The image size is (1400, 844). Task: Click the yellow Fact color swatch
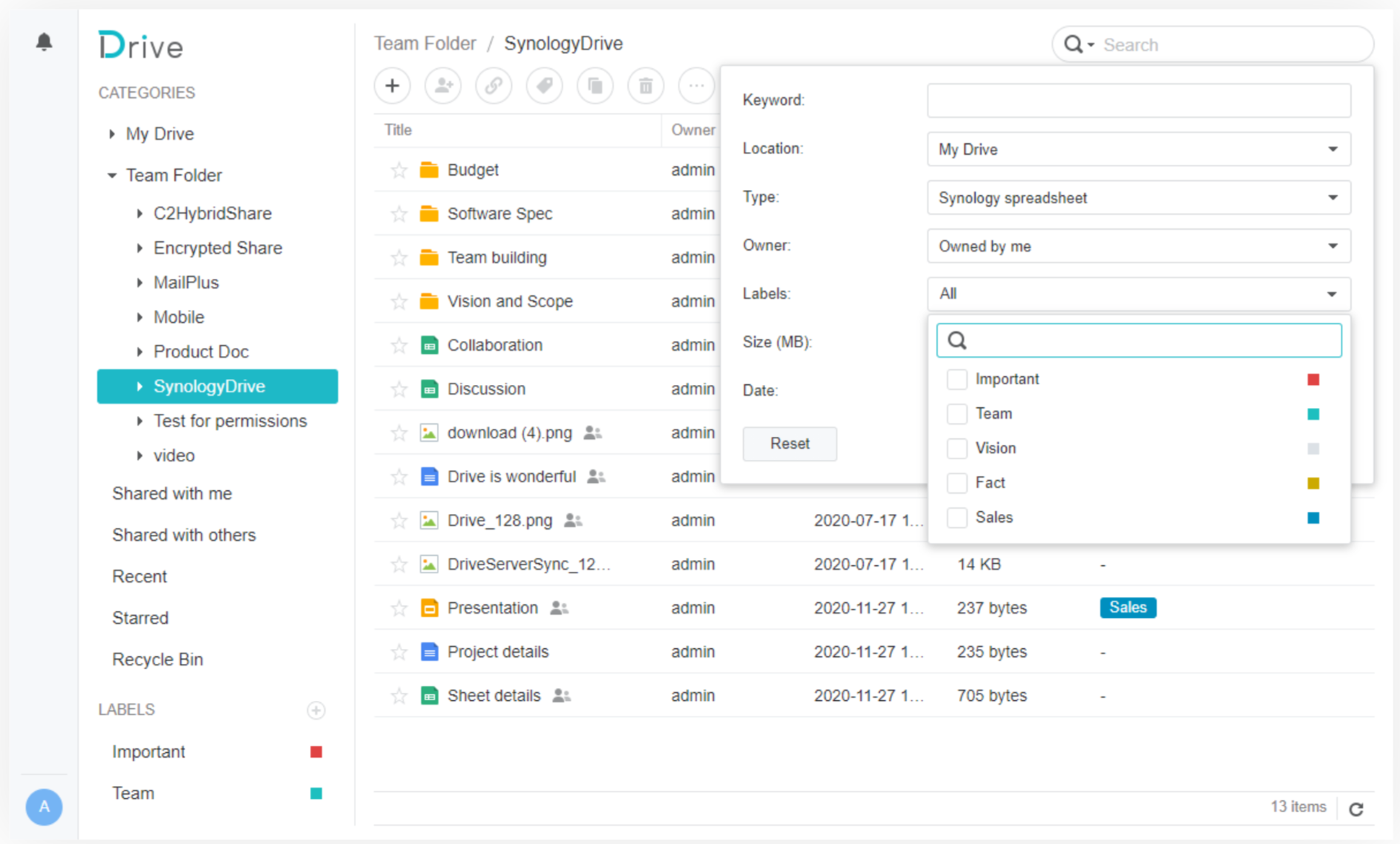pos(1313,484)
